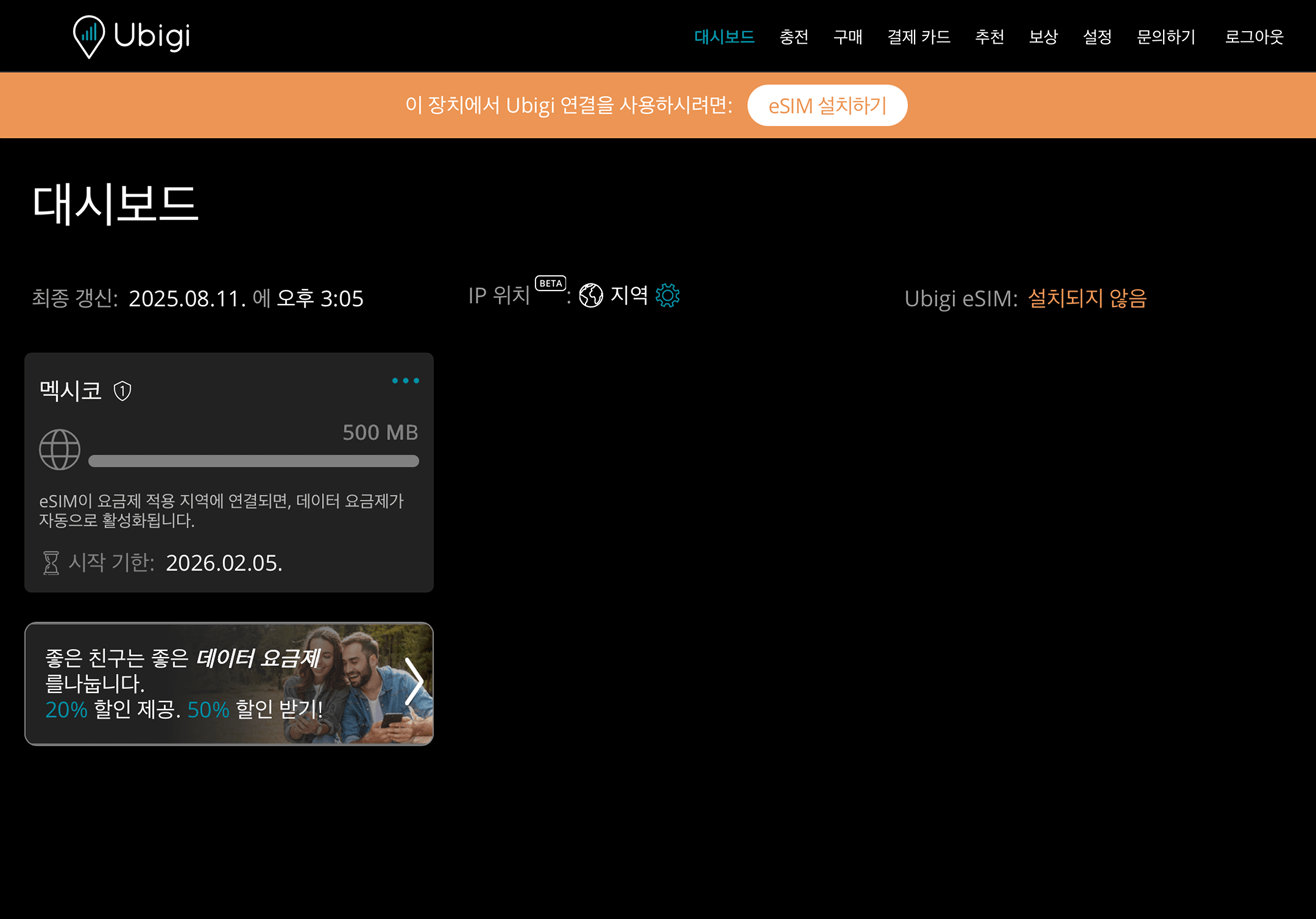
Task: Click the 대시보드 page heading
Action: point(115,204)
